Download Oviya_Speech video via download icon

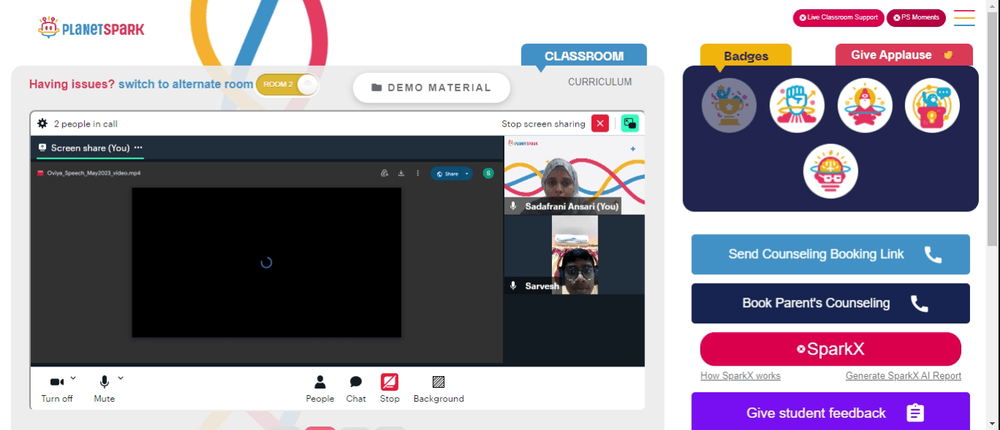click(x=401, y=173)
